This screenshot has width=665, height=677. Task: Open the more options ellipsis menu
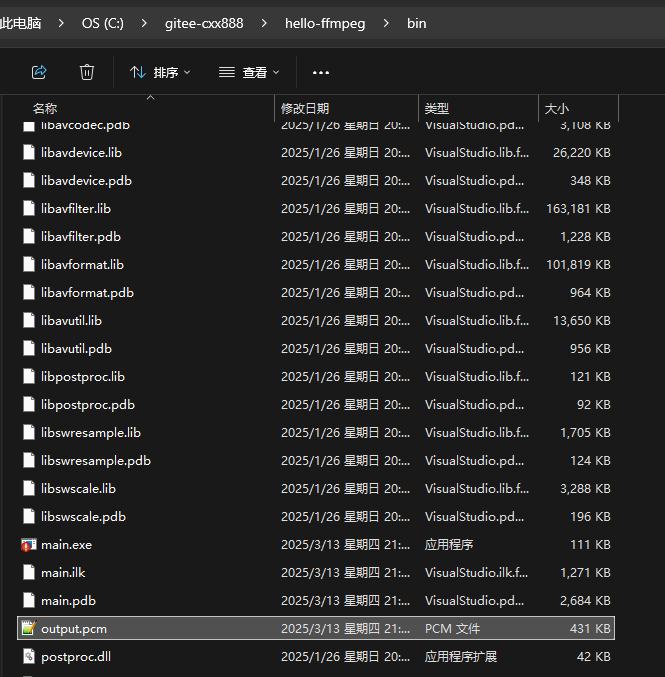[321, 73]
